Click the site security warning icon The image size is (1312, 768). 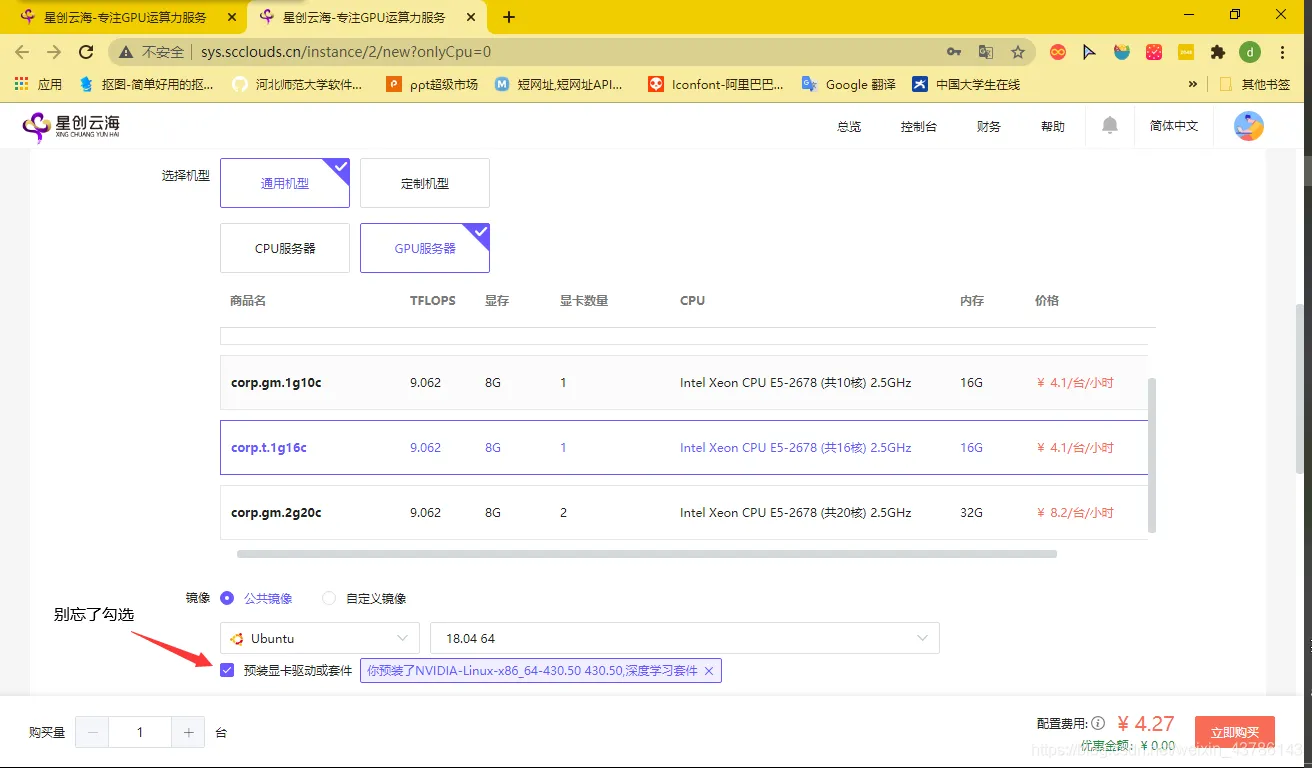[x=126, y=52]
